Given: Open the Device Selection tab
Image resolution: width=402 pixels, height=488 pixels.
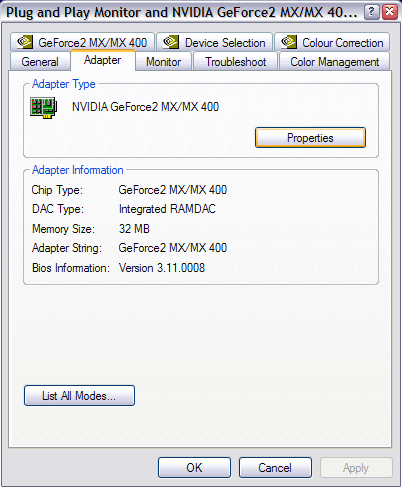Looking at the screenshot, I should 214,42.
